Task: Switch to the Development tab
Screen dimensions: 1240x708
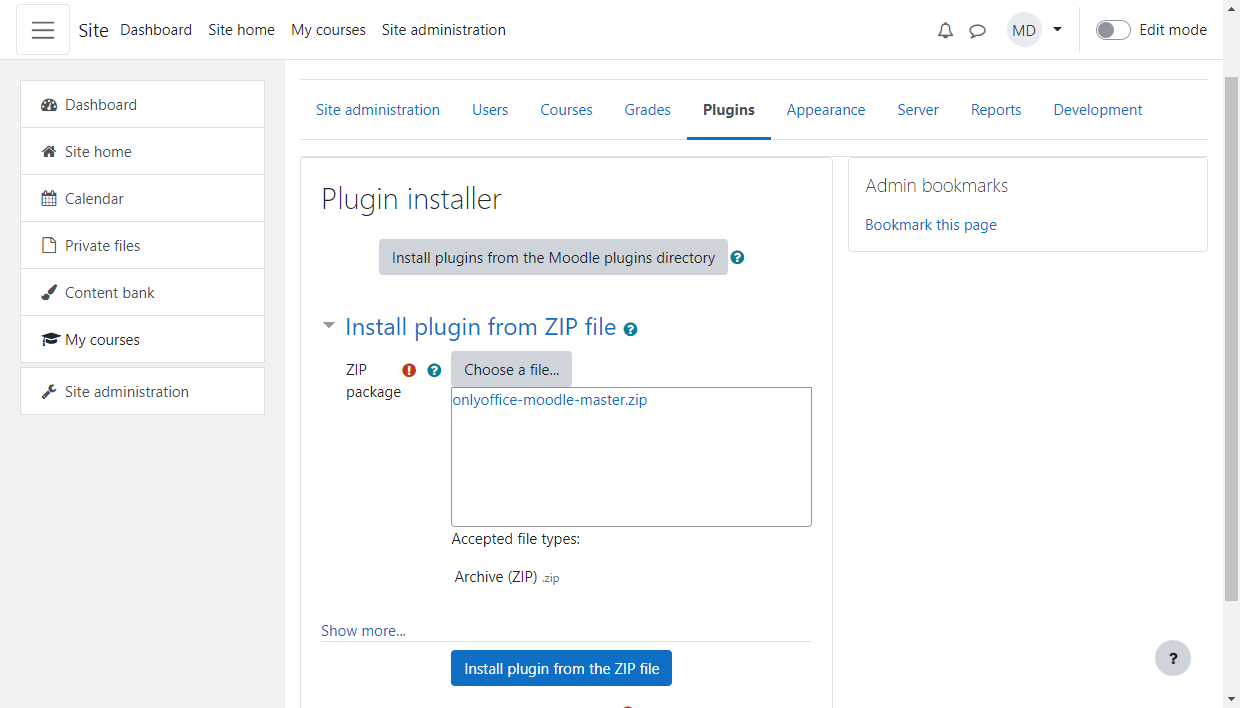Action: pos(1098,110)
